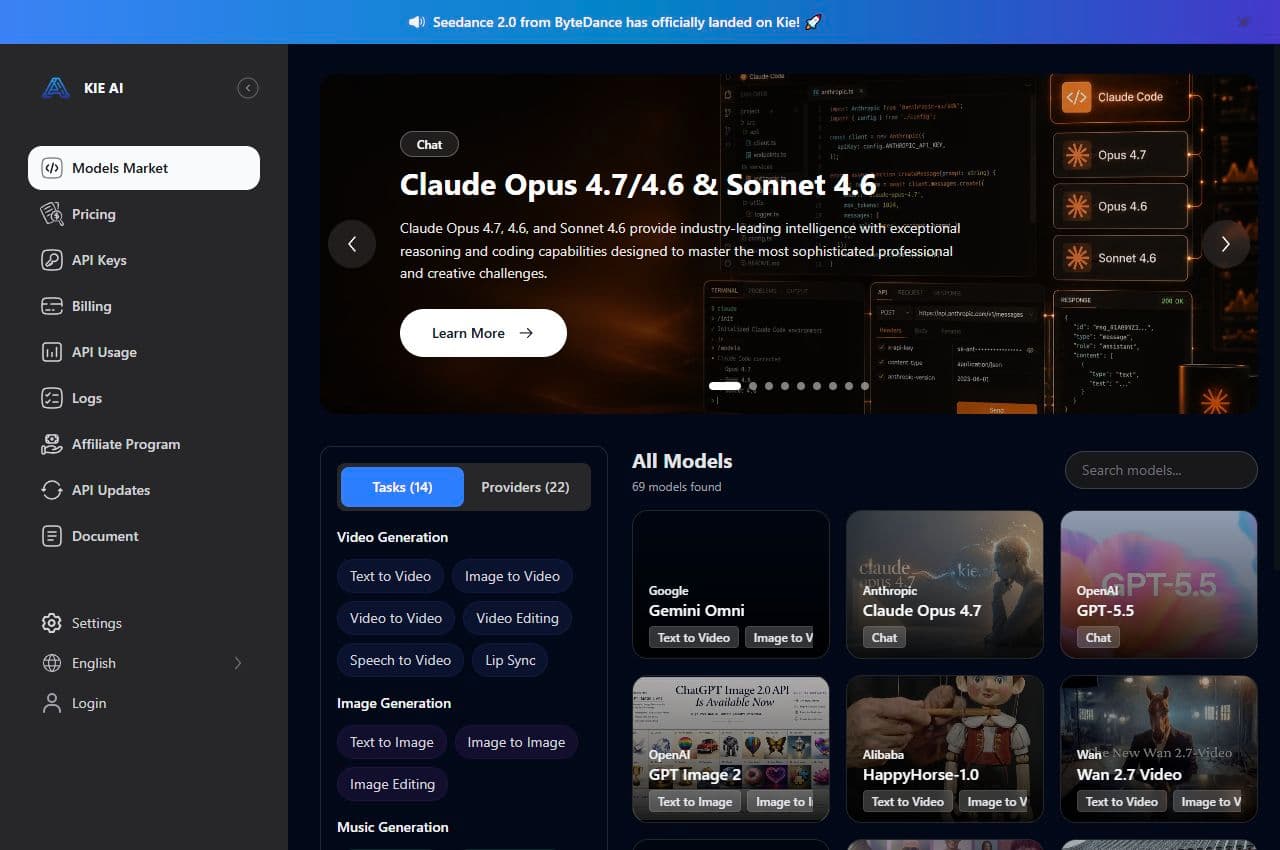Open the HappyHorse-1.0 model card
1280x850 pixels.
(x=945, y=749)
